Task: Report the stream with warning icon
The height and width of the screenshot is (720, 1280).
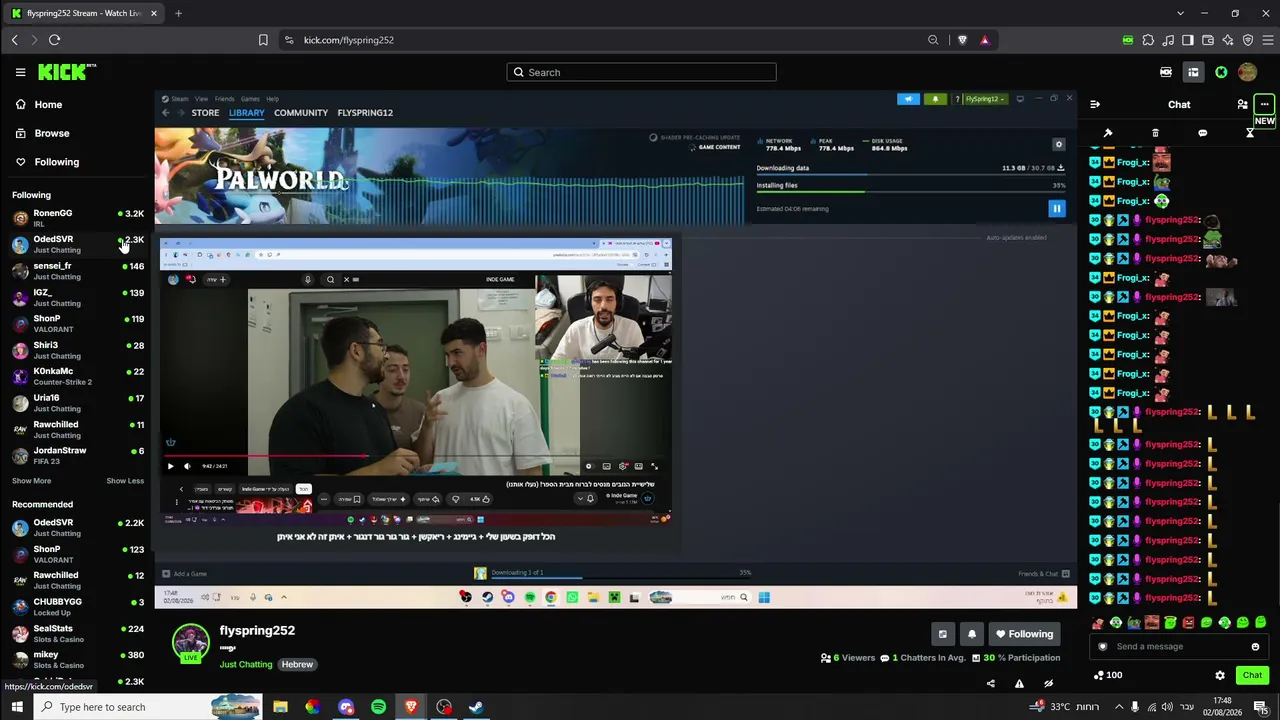Action: [x=1019, y=684]
